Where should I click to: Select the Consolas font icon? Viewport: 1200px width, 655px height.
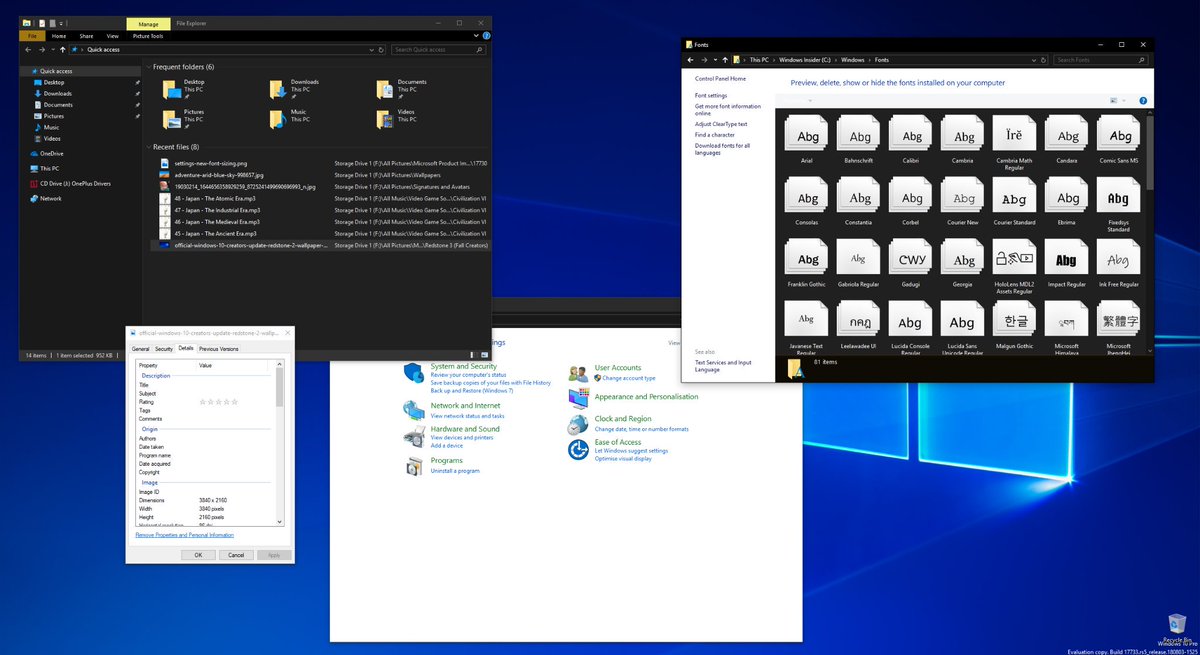(807, 196)
